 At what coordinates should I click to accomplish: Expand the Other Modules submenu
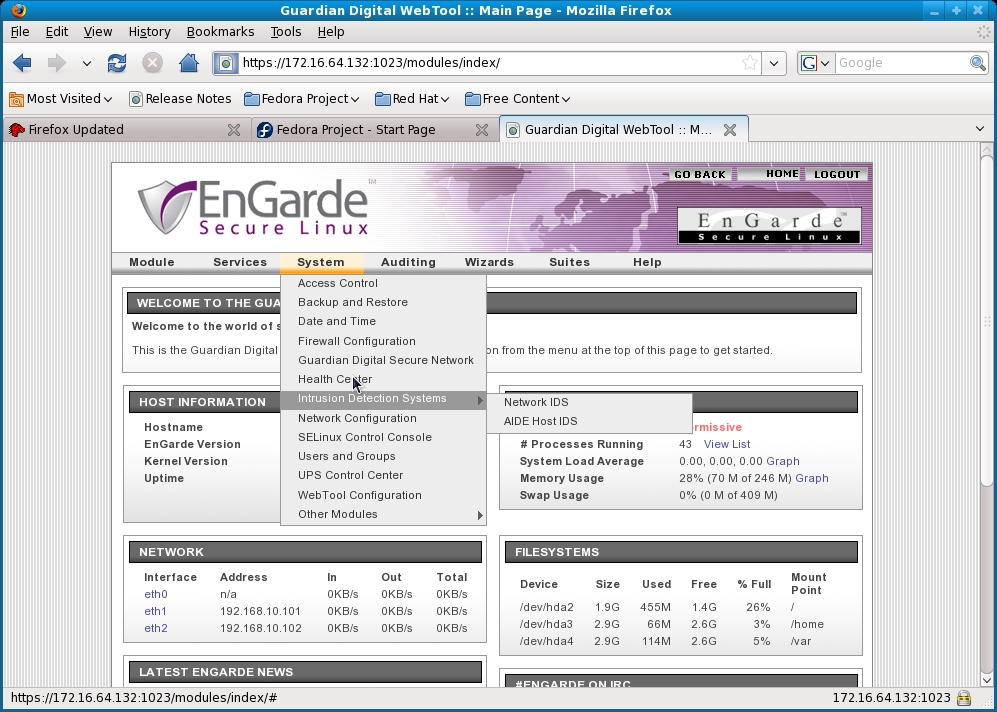click(x=383, y=514)
